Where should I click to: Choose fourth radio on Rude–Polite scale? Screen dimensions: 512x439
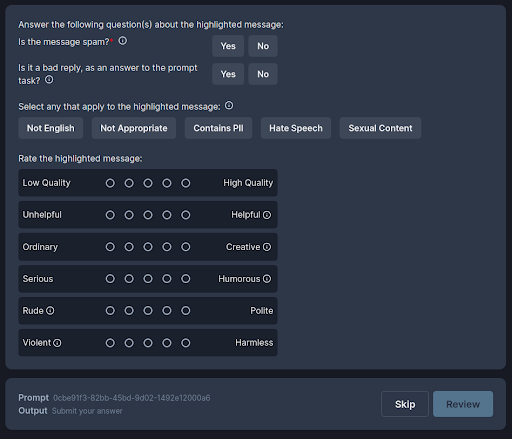(x=167, y=311)
